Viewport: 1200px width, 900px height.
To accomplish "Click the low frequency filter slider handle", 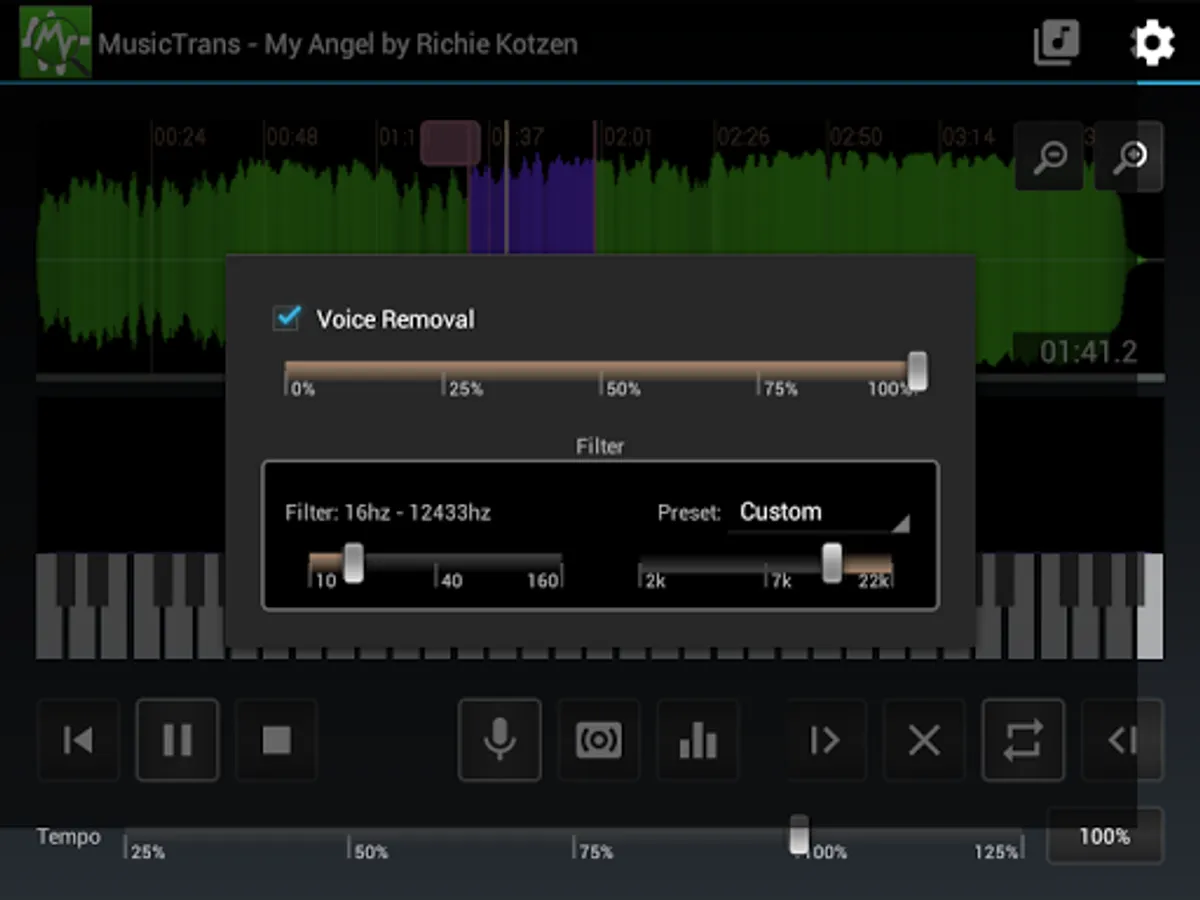I will 353,562.
